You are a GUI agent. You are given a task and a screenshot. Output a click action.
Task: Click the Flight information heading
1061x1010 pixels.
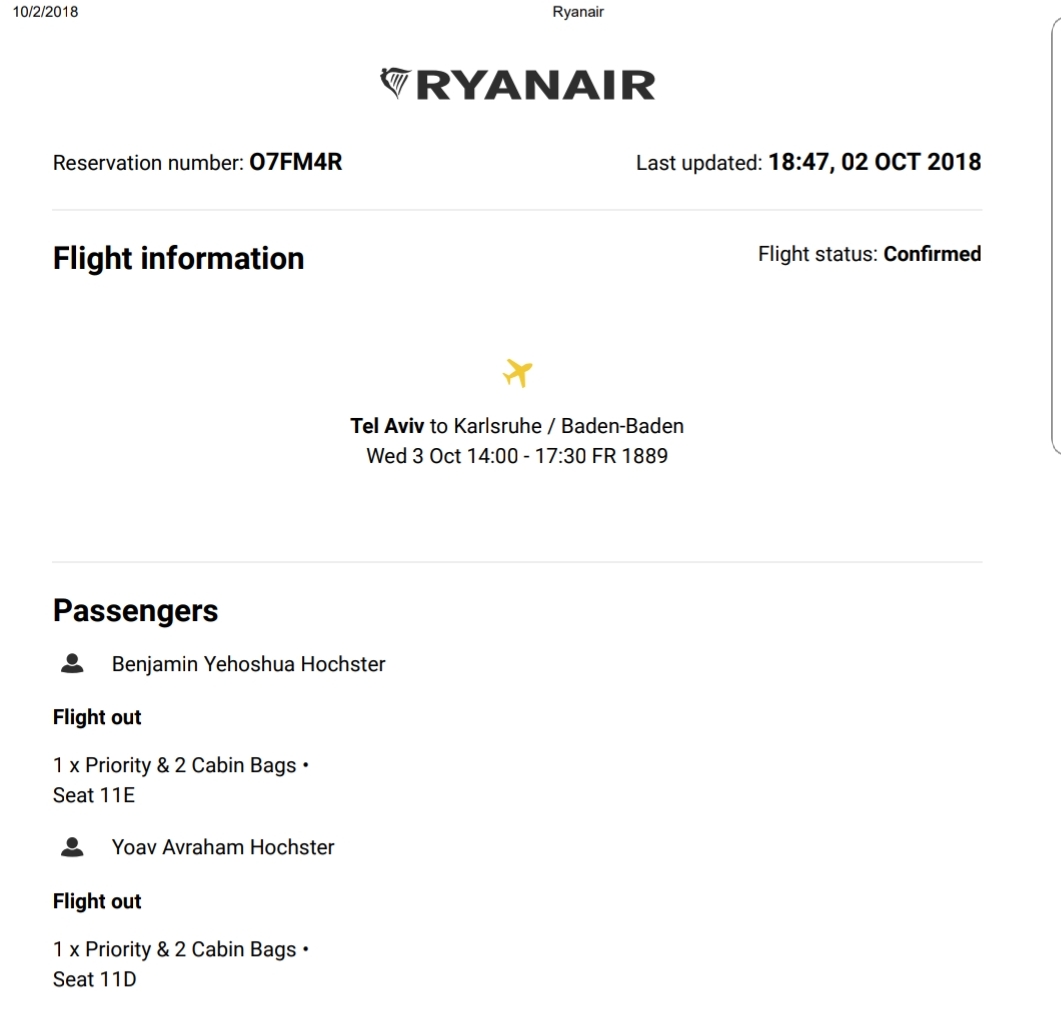(x=178, y=258)
